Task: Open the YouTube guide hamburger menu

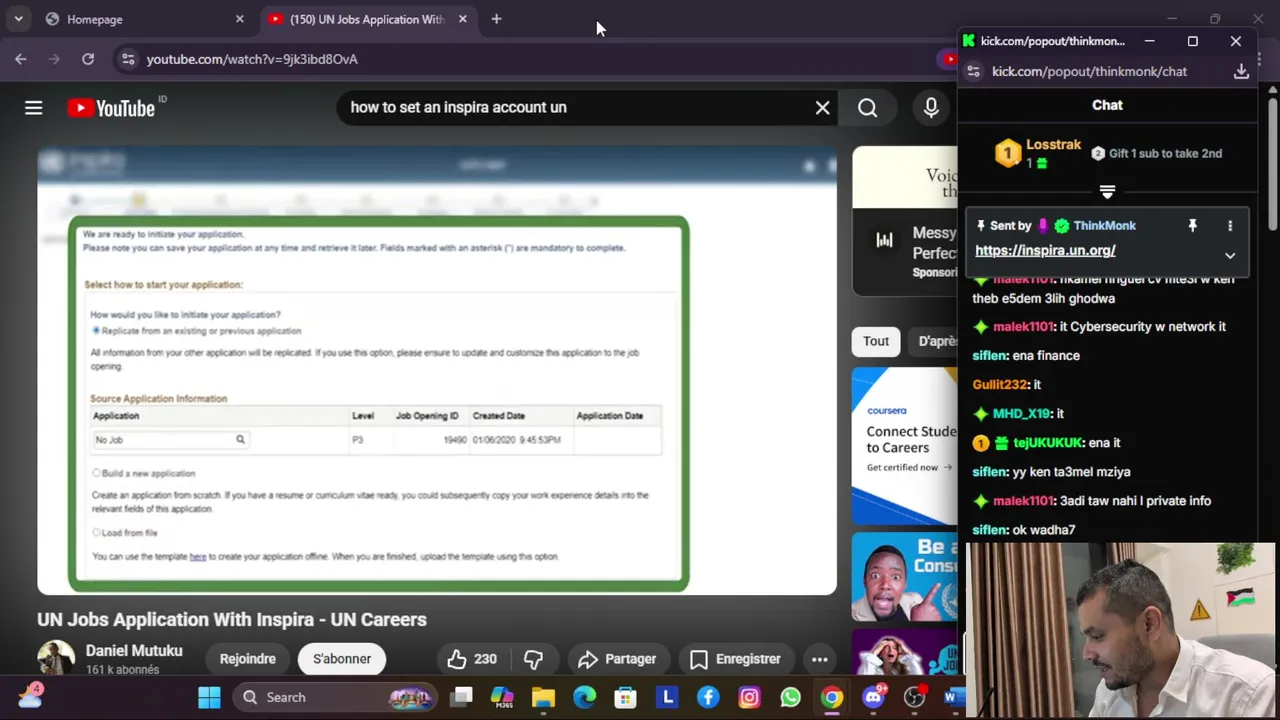Action: tap(34, 108)
